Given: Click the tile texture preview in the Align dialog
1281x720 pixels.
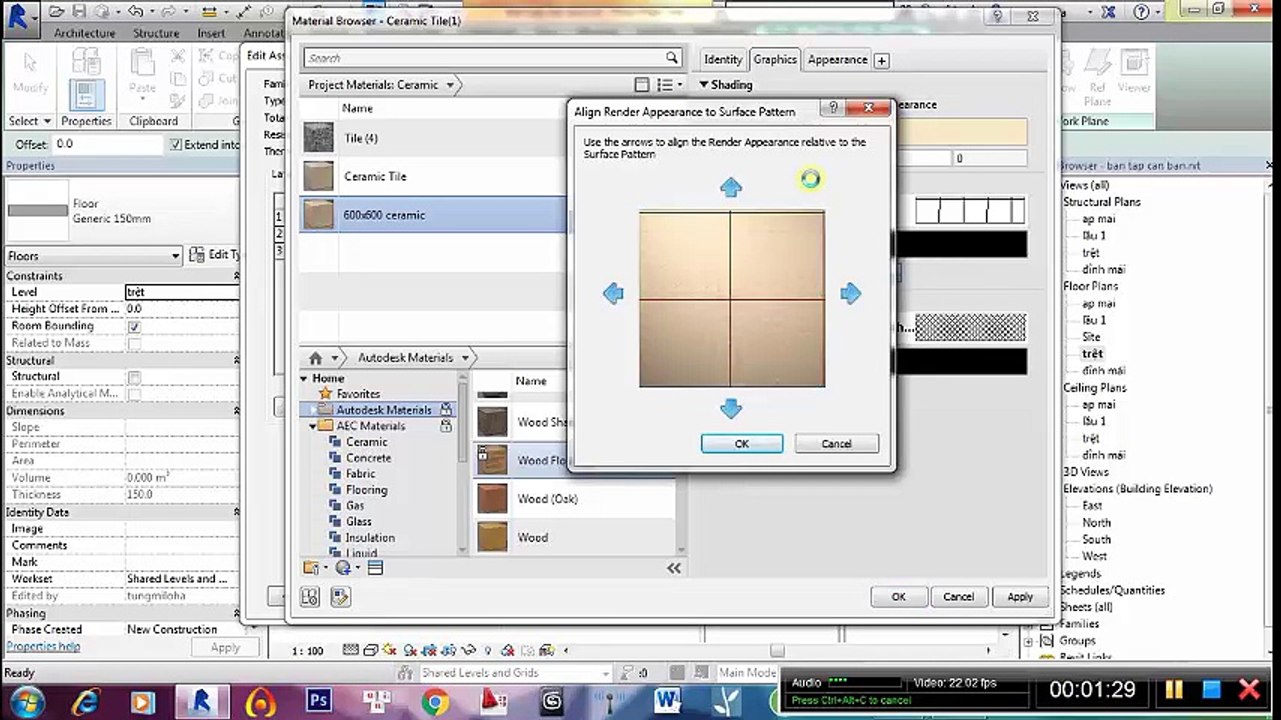Looking at the screenshot, I should point(732,298).
